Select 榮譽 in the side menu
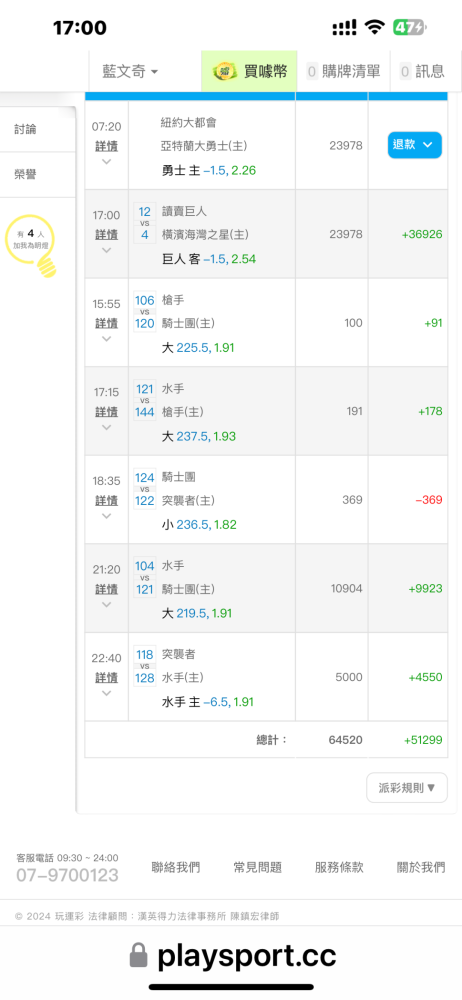Image resolution: width=462 pixels, height=1000 pixels. 26,175
